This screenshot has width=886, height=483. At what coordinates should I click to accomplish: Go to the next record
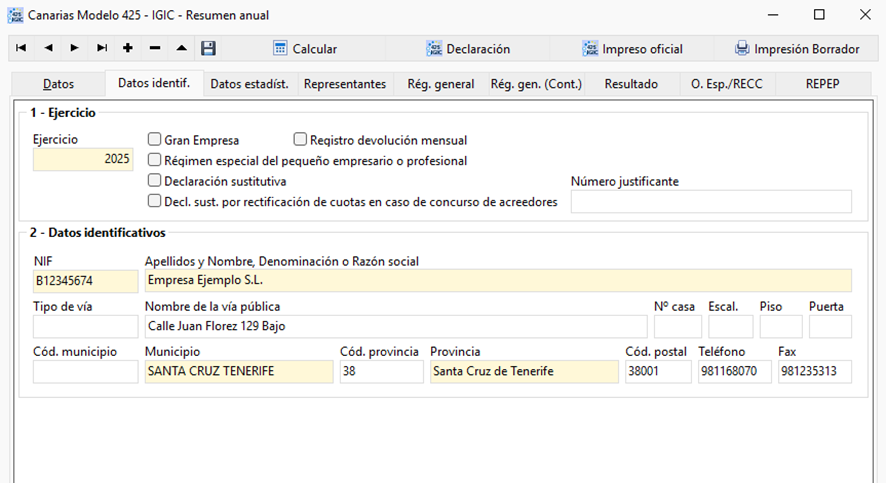pos(75,49)
